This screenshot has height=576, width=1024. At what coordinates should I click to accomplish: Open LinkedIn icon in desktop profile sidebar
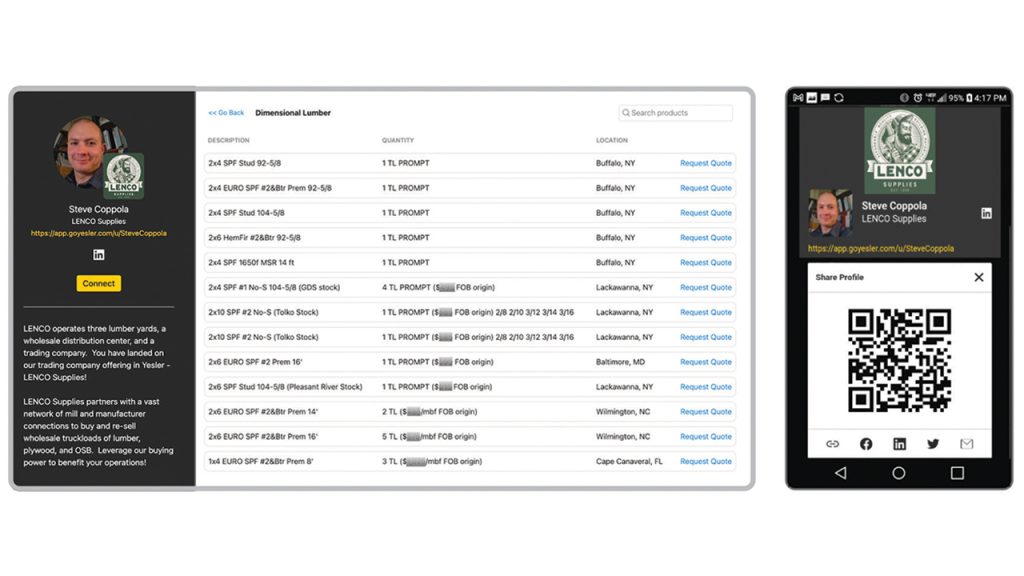pyautogui.click(x=99, y=255)
